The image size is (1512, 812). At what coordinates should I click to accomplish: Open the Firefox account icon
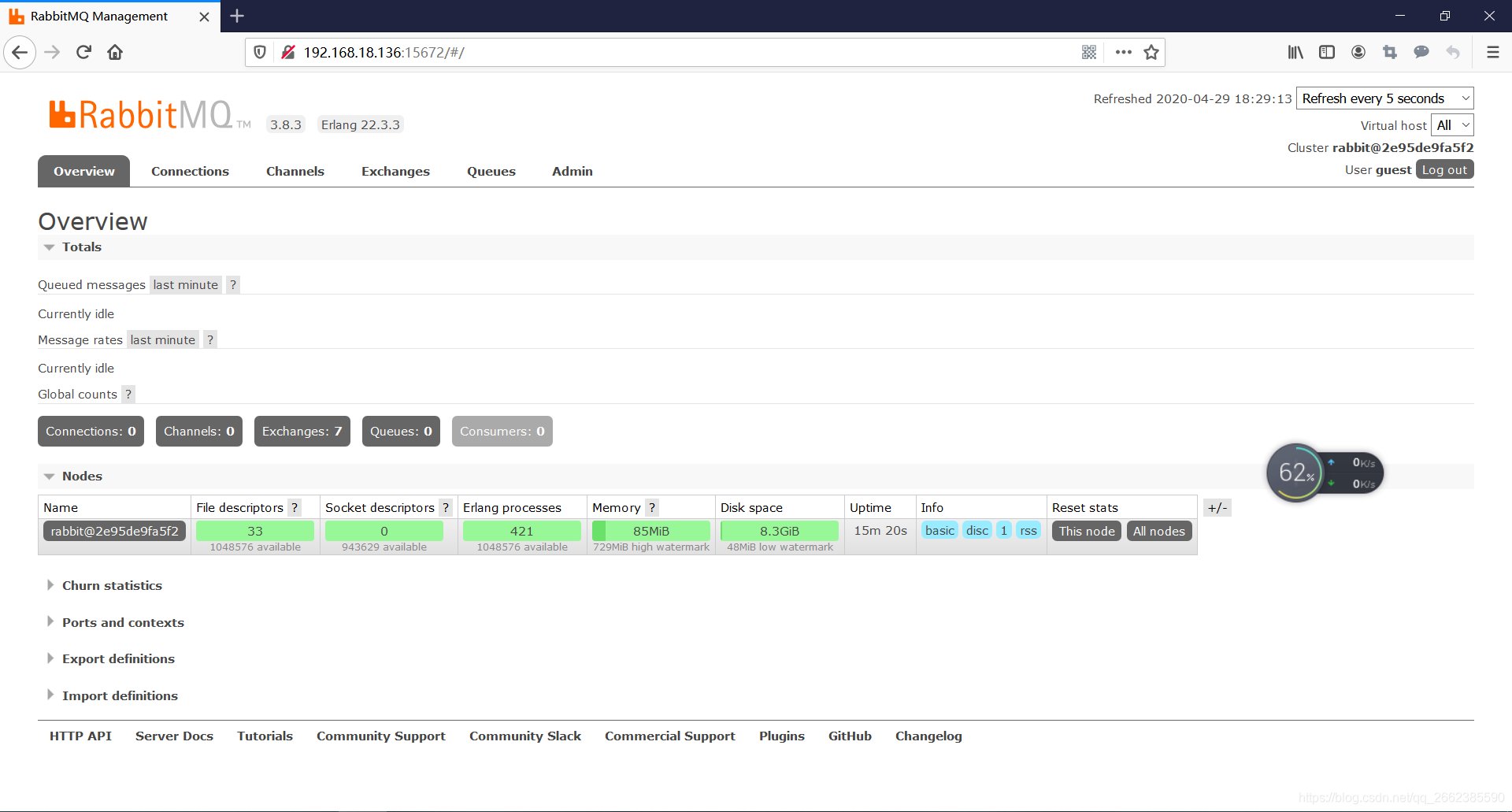point(1358,53)
